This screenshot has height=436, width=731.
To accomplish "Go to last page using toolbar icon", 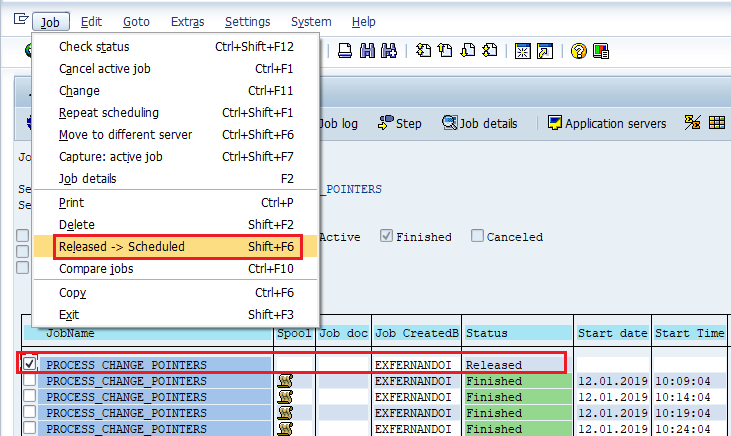I will pos(490,50).
